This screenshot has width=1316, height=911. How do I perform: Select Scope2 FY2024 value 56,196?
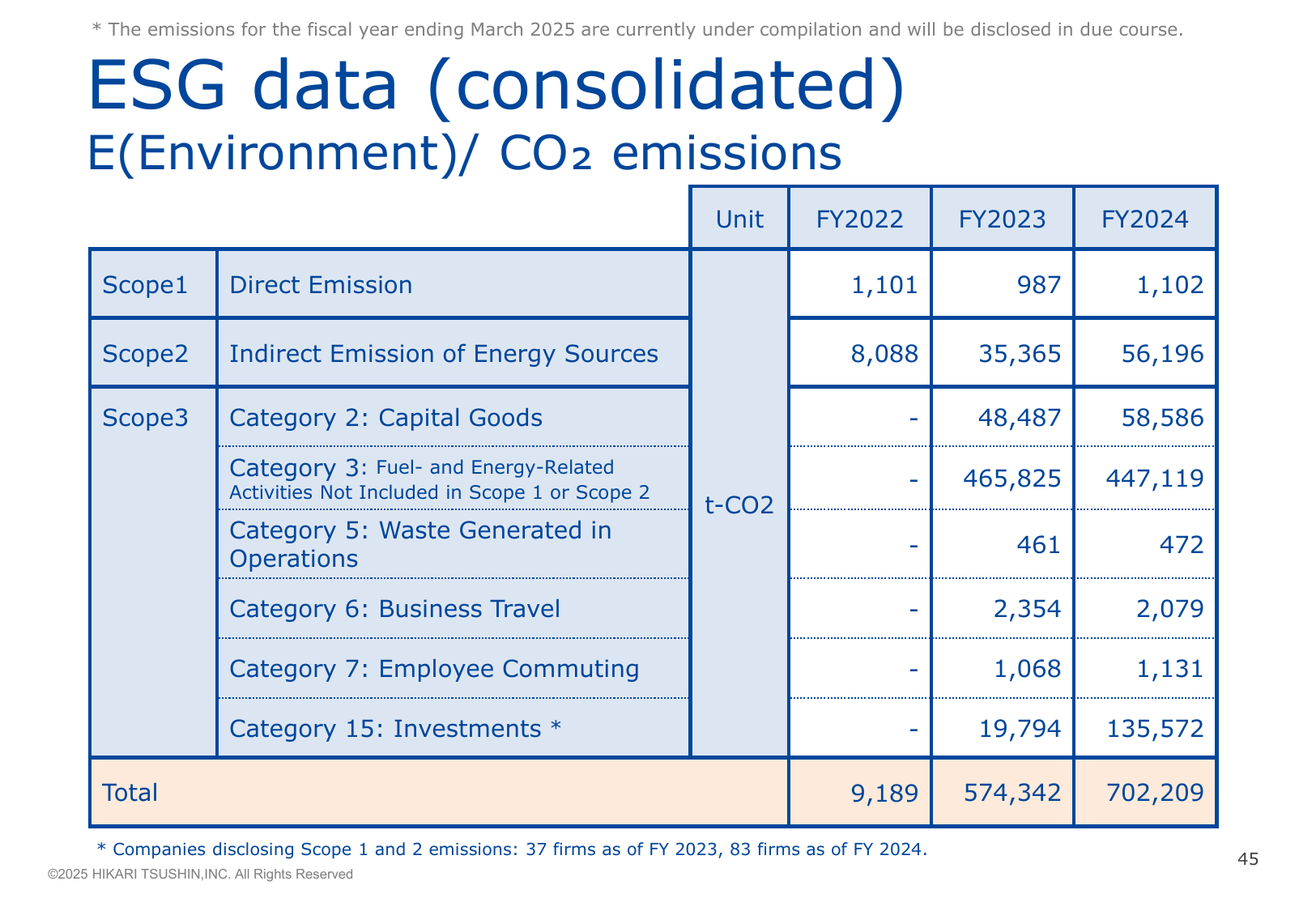point(1163,354)
